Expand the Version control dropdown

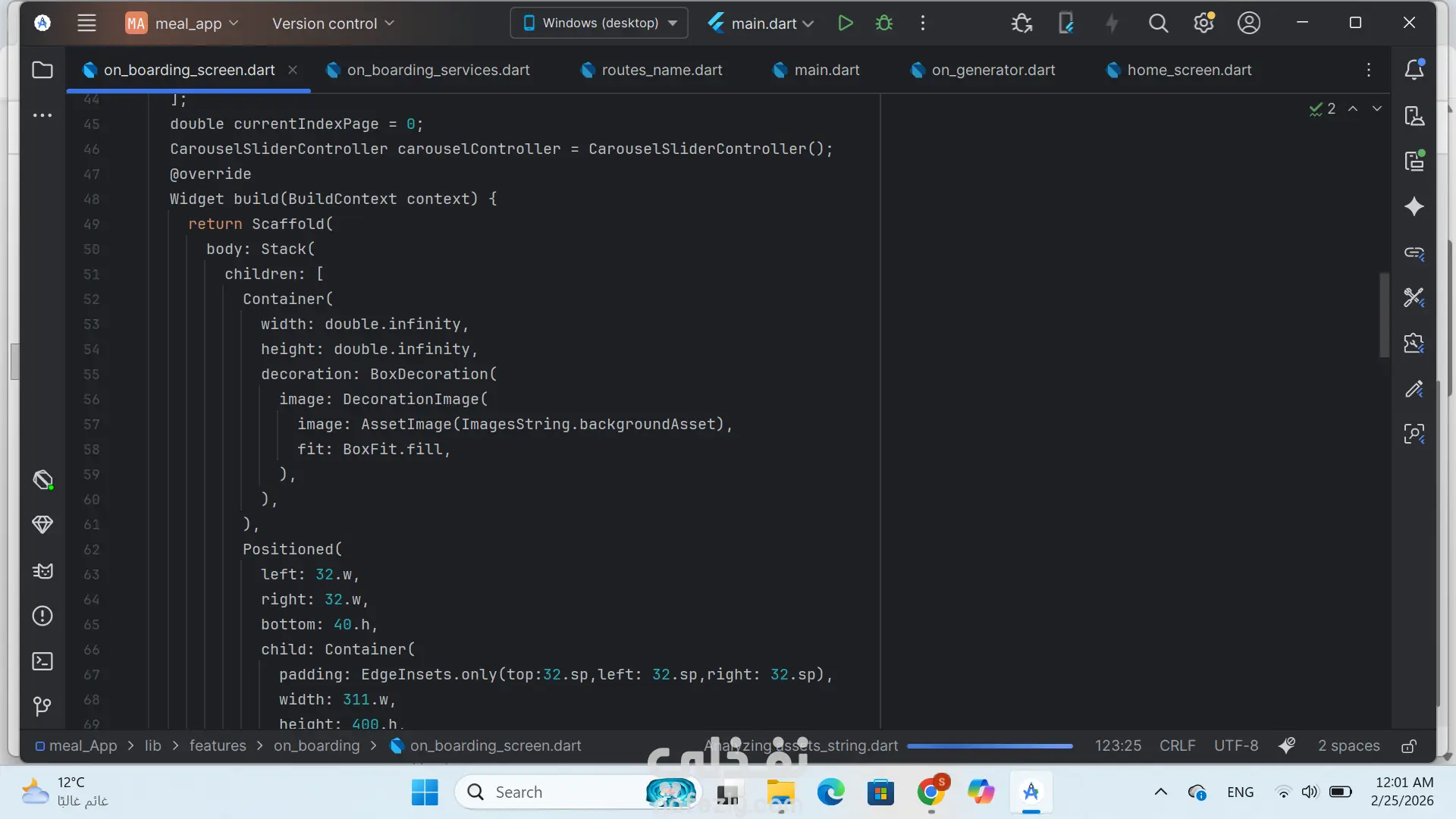333,24
